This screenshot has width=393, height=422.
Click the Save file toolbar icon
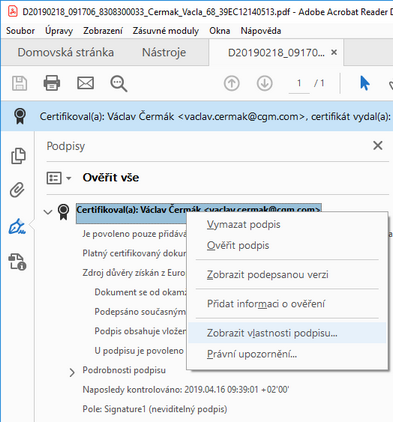pos(19,83)
